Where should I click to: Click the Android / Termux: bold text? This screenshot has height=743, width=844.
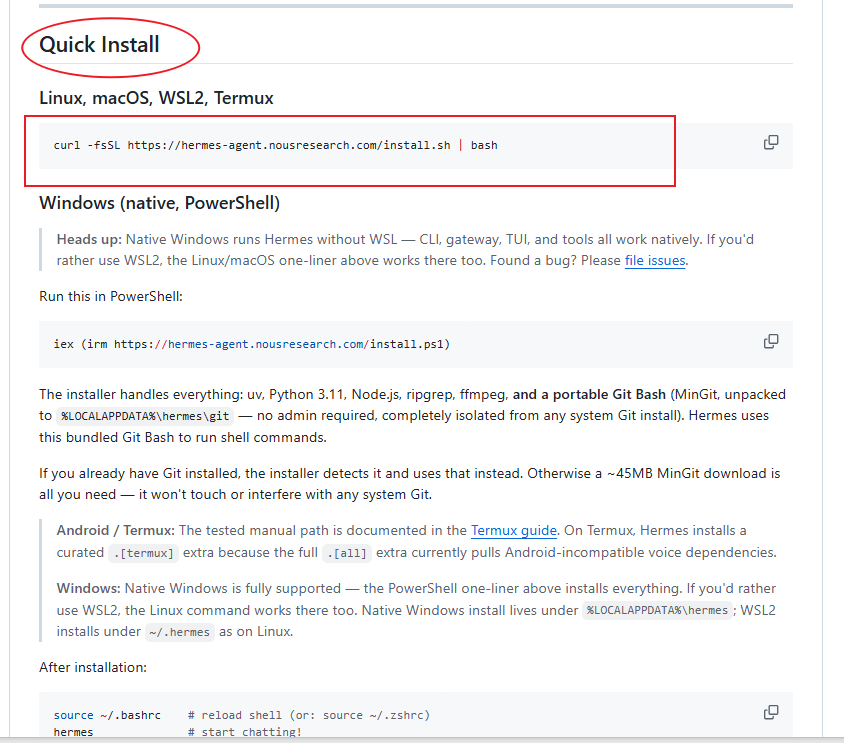click(116, 530)
